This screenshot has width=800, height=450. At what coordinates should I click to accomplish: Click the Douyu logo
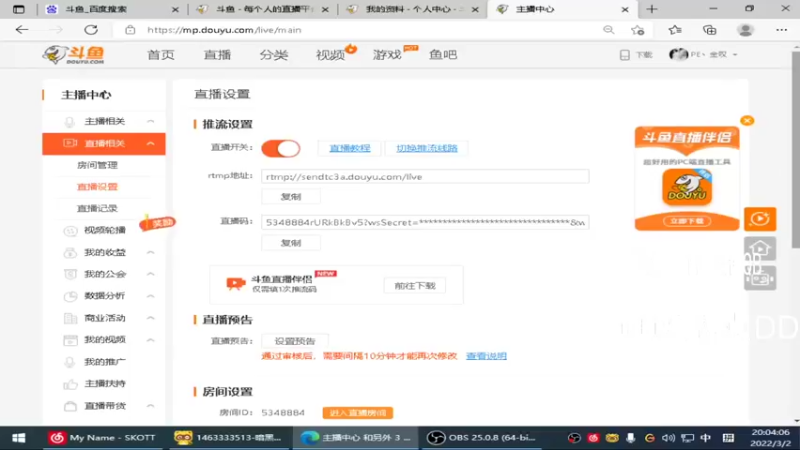73,55
